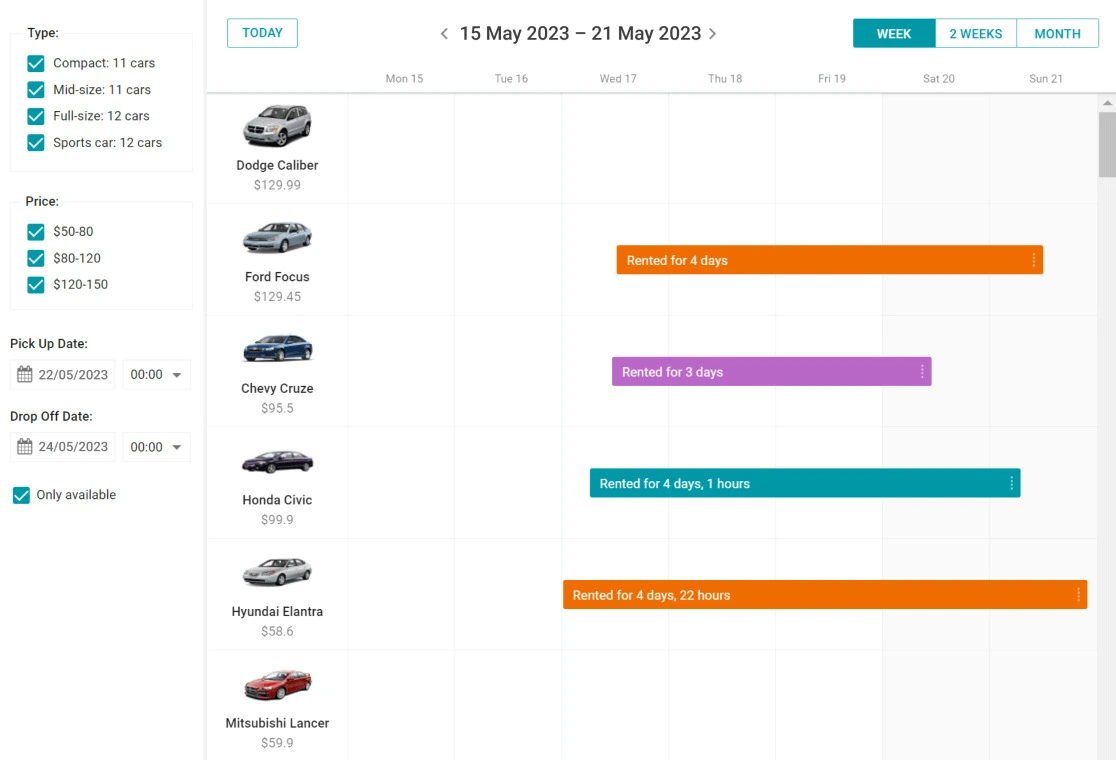
Task: Switch to the MONTH view
Action: [x=1057, y=33]
